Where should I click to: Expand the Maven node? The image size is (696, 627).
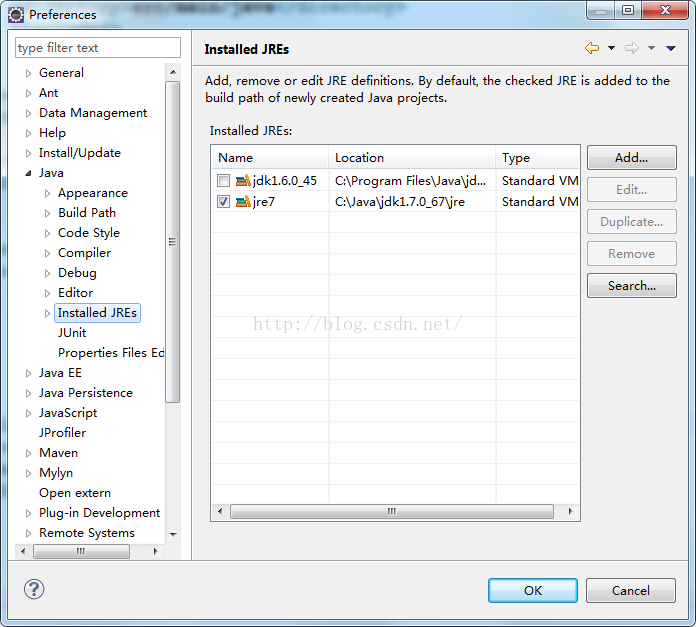click(28, 453)
